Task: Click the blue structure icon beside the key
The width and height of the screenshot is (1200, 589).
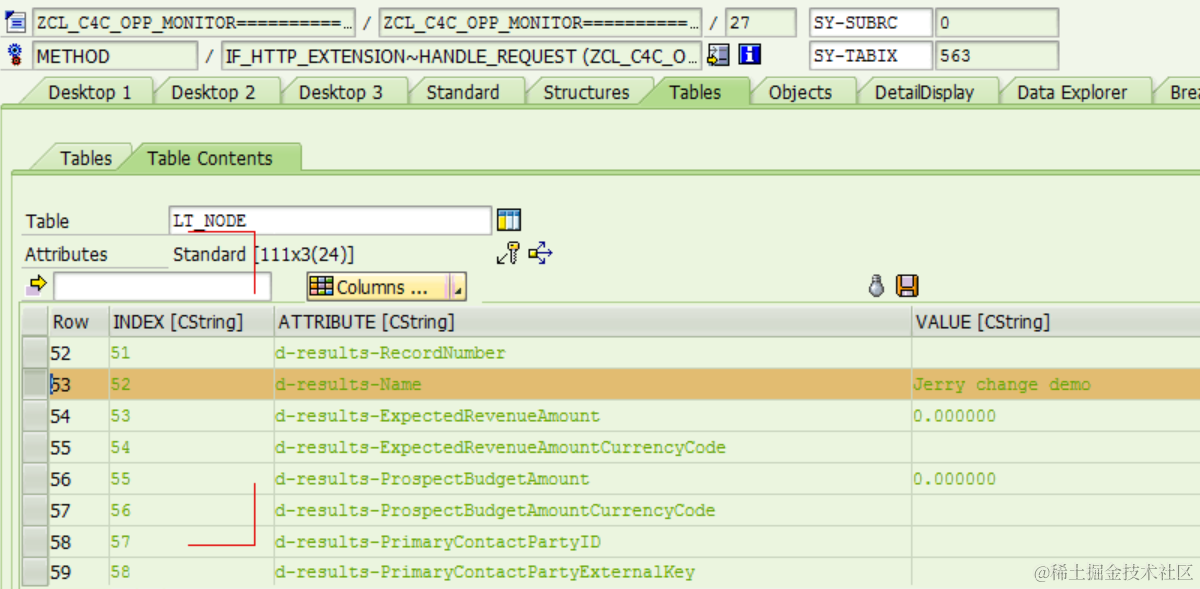Action: 540,253
